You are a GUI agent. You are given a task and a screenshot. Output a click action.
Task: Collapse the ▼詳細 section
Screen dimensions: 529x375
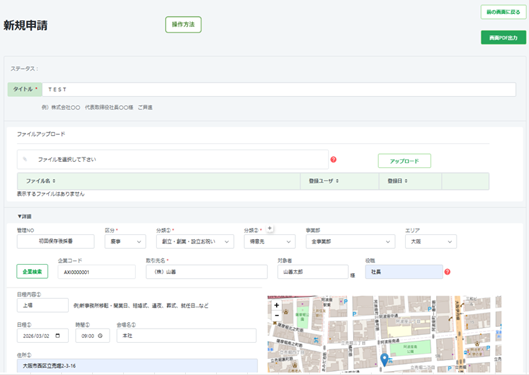tap(24, 216)
